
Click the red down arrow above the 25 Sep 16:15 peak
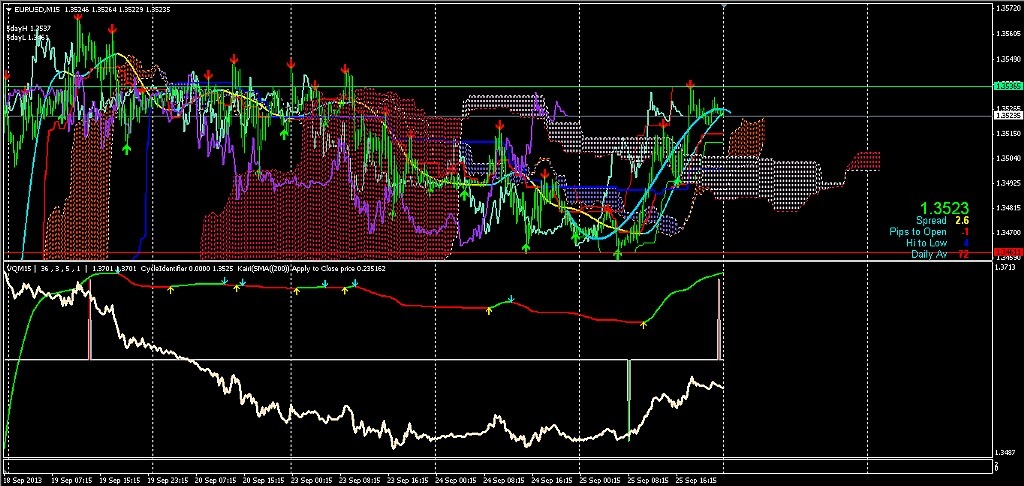coord(690,84)
